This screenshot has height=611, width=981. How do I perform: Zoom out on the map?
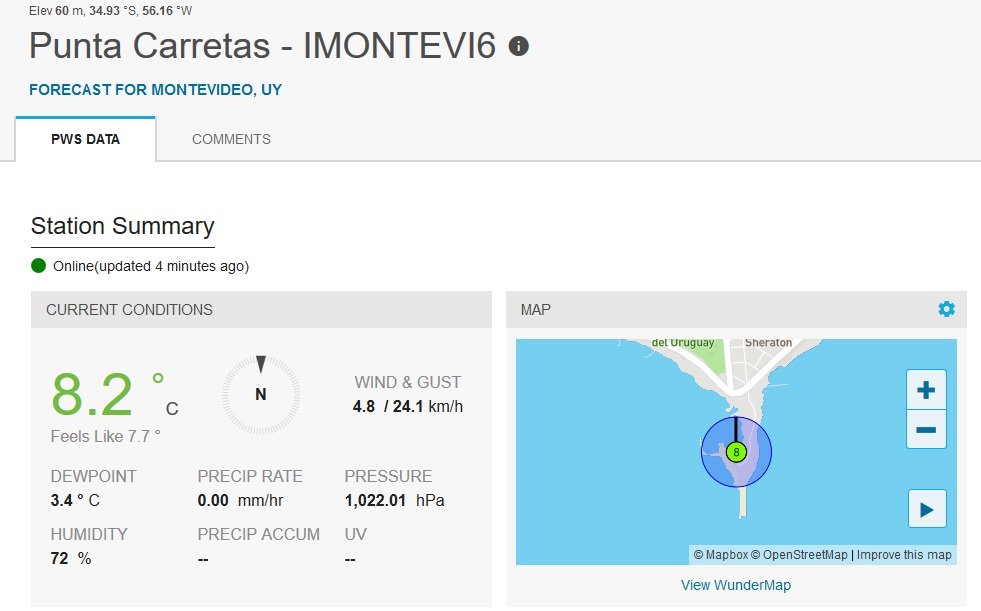point(926,430)
